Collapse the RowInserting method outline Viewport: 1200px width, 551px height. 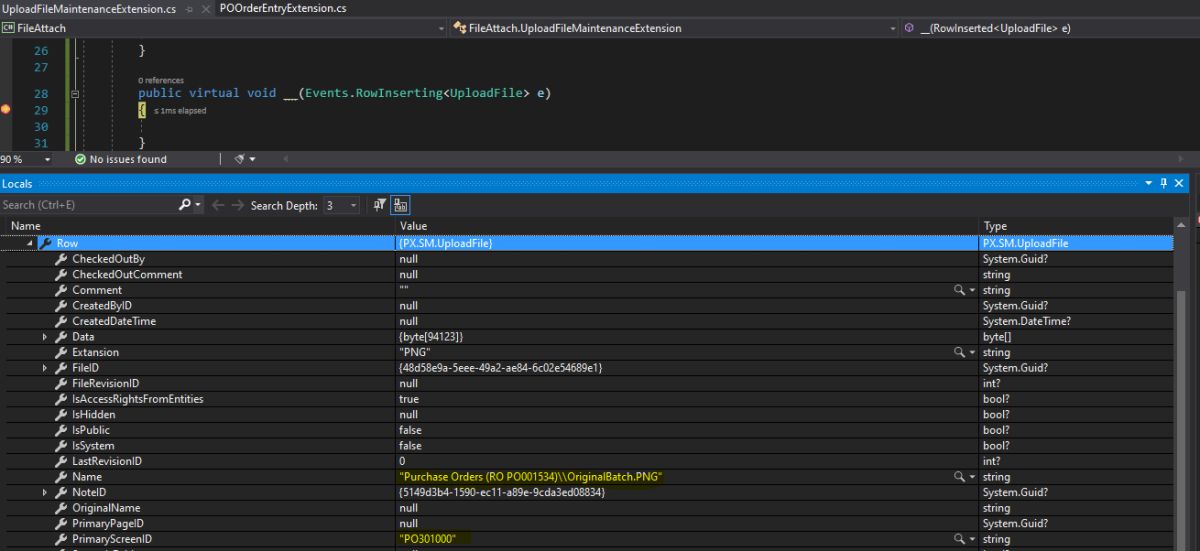[x=76, y=93]
